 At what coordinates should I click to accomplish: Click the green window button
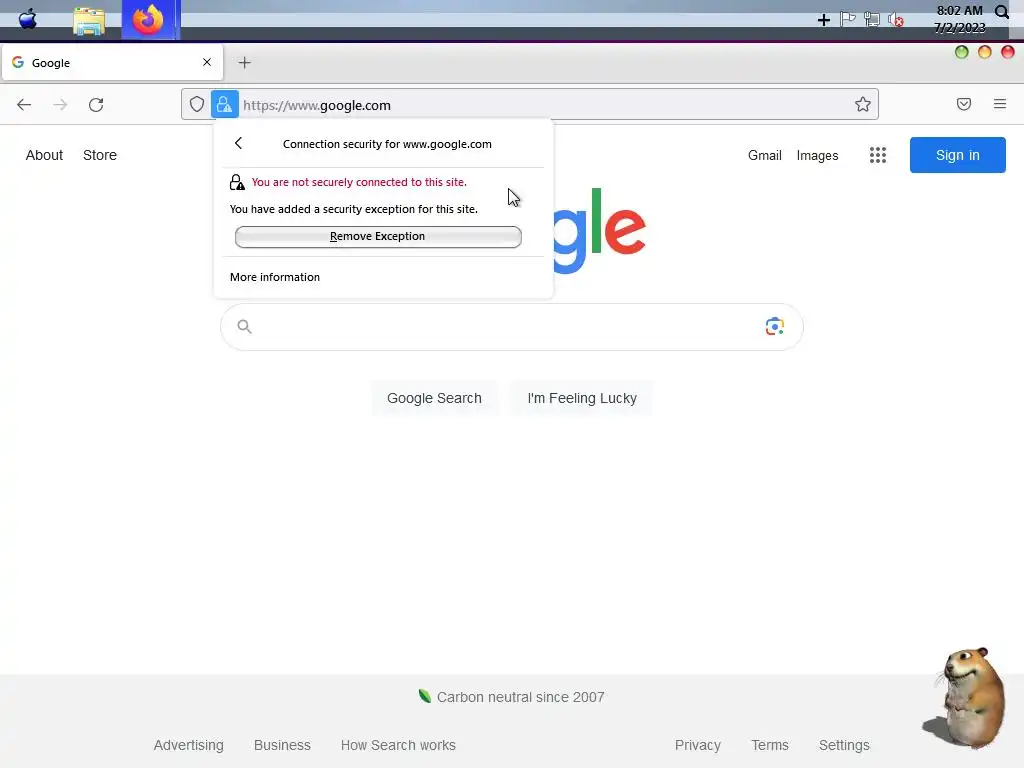(961, 52)
